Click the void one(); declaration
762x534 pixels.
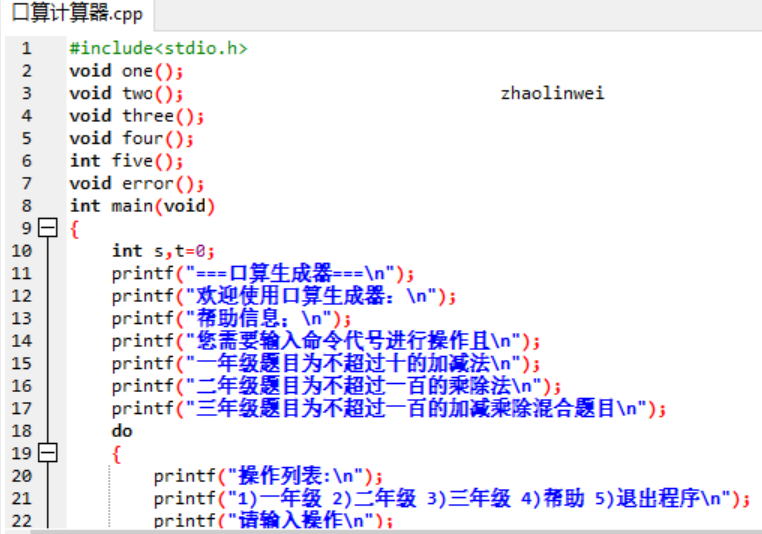(x=126, y=71)
